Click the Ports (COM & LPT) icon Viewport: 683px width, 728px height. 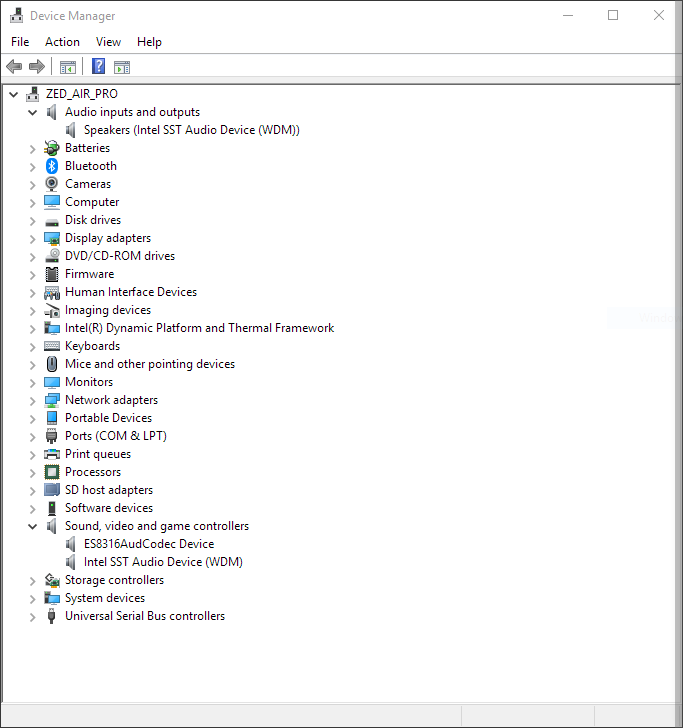pyautogui.click(x=52, y=436)
